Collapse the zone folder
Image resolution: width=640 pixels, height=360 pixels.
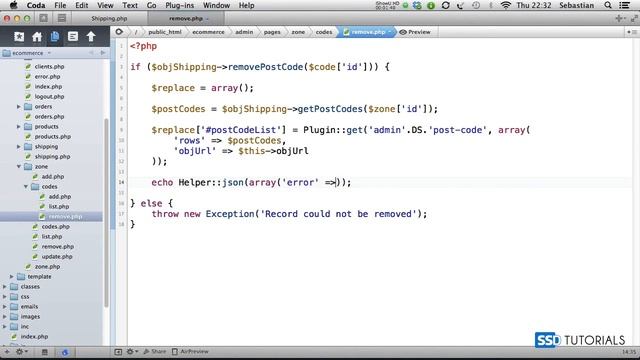(19, 167)
